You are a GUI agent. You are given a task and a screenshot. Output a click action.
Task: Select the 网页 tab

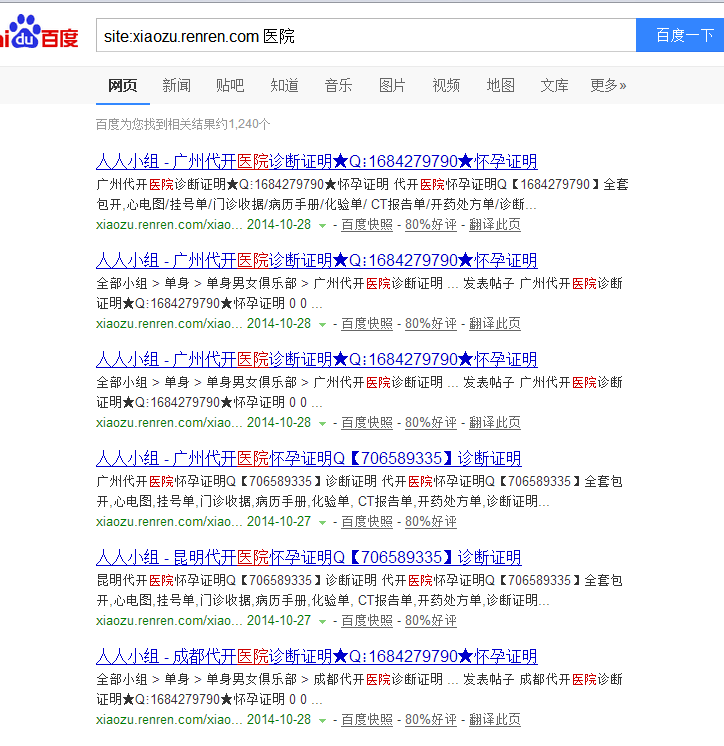123,86
